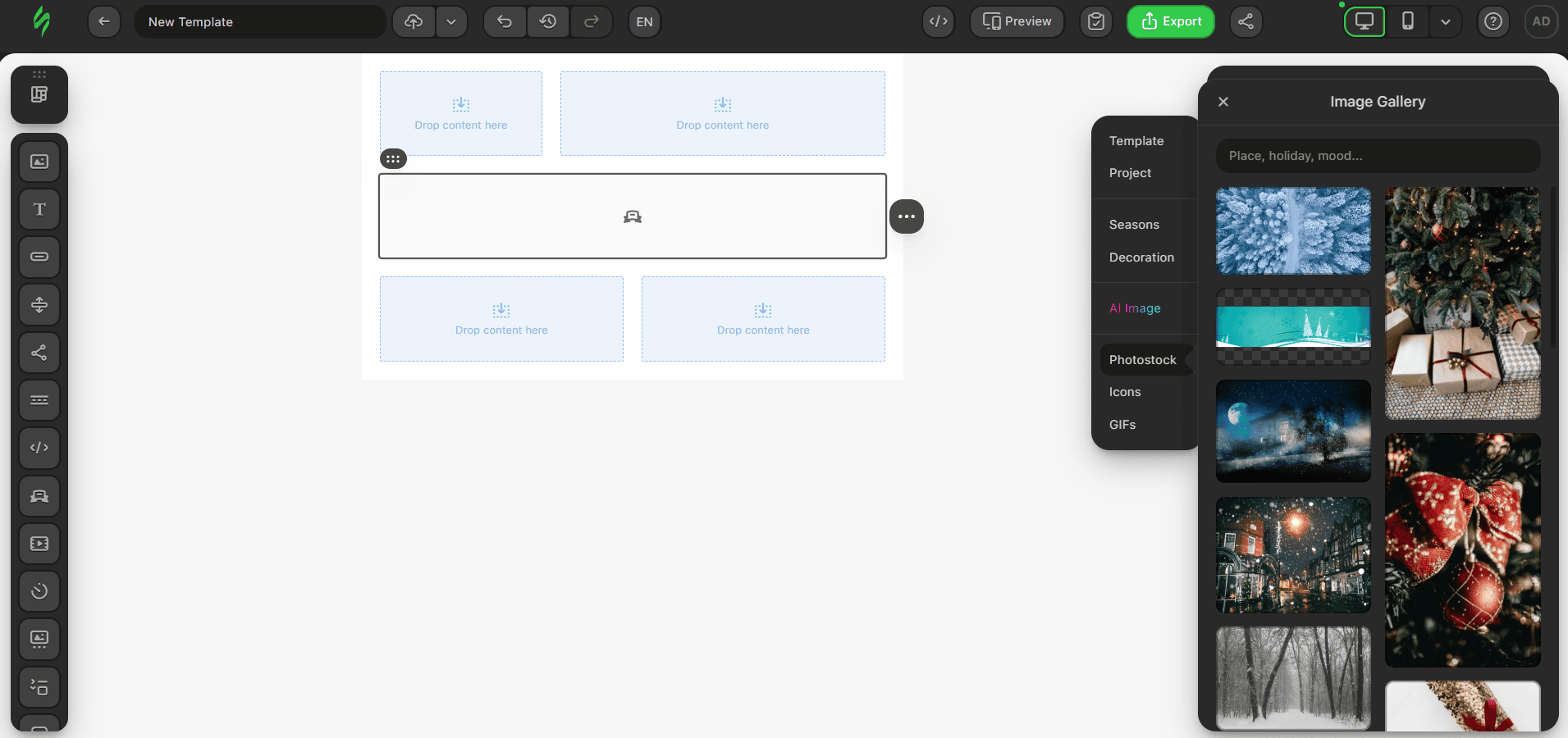Viewport: 1568px width, 738px height.
Task: Click the Preview button
Action: tap(1017, 21)
